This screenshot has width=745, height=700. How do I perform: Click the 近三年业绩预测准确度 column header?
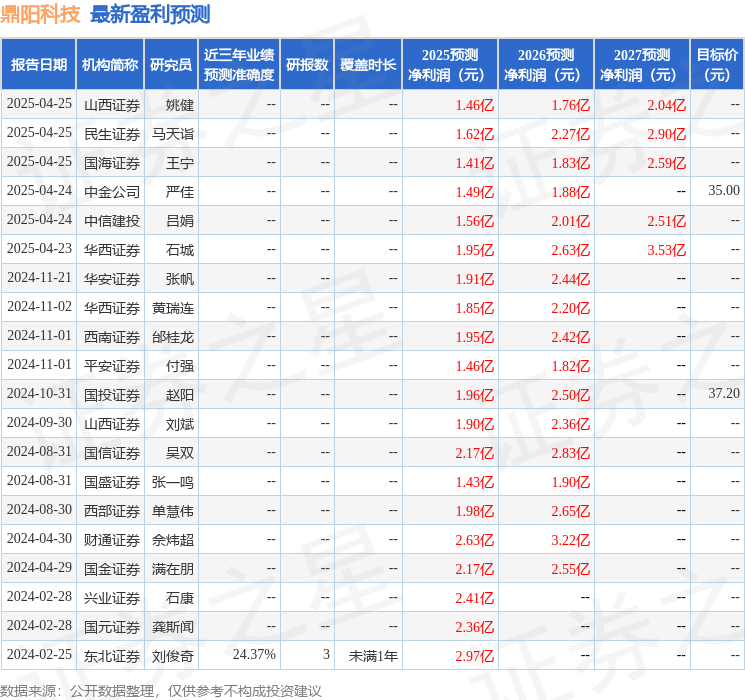(x=239, y=64)
